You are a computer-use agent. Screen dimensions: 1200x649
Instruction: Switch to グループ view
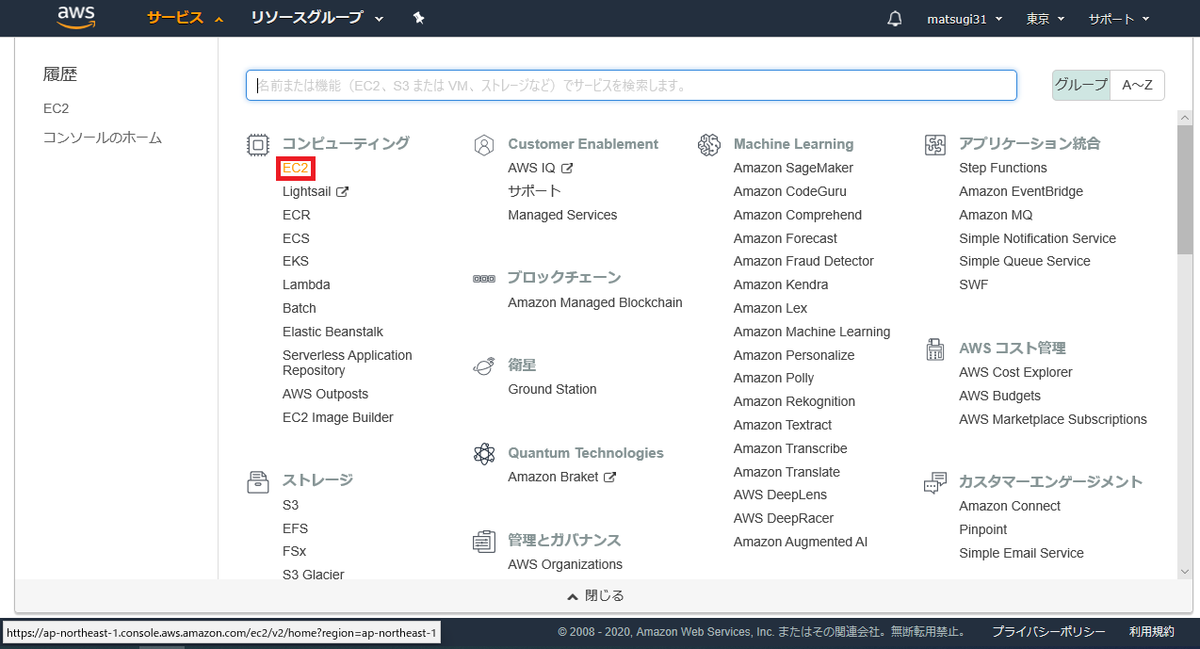pos(1081,85)
